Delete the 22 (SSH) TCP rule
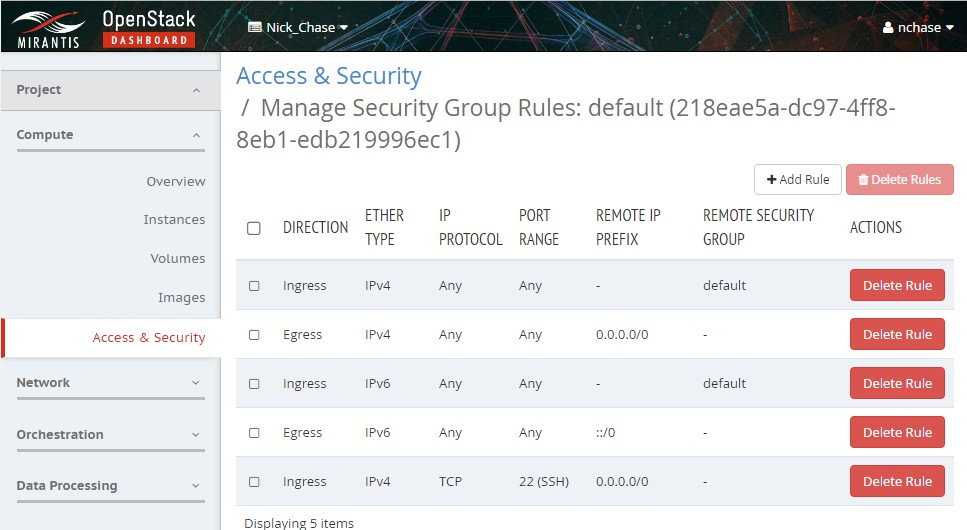 897,481
